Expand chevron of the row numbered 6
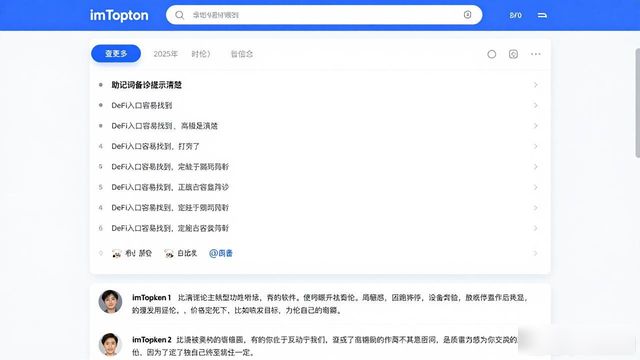640x360 pixels. coord(536,228)
